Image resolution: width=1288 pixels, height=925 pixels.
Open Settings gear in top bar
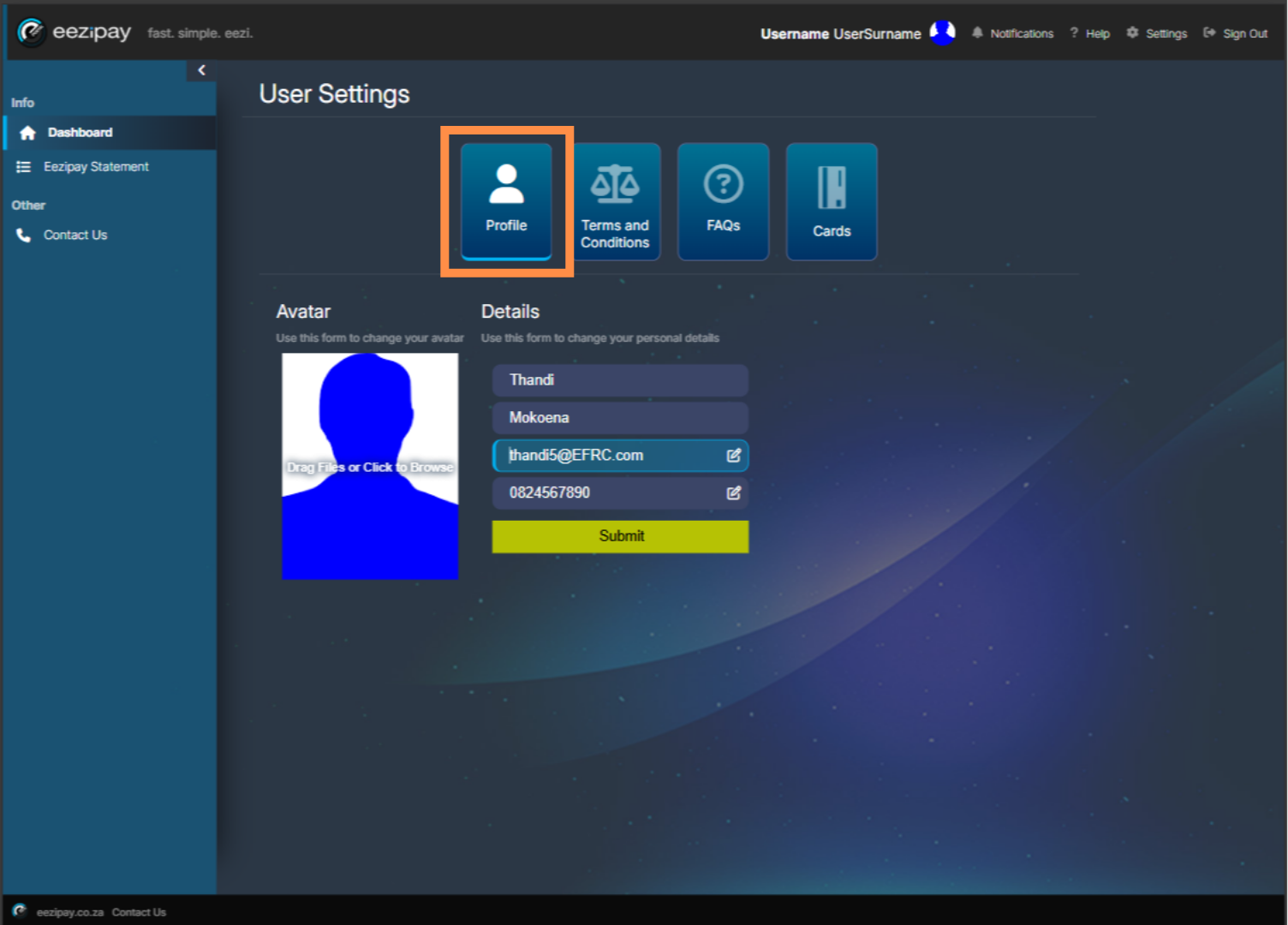[x=1156, y=33]
